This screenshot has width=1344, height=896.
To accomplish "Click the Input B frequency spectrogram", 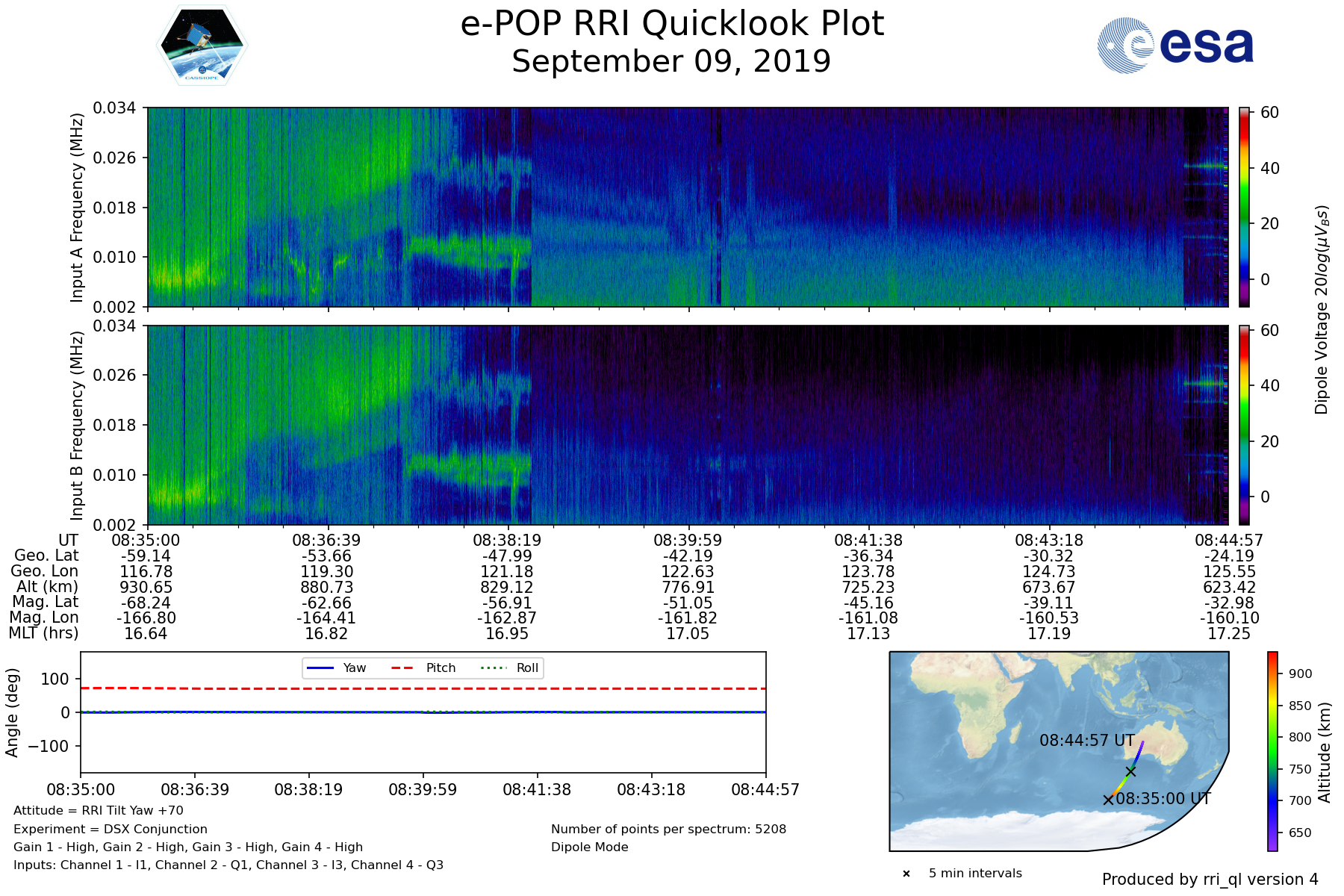I will [x=687, y=425].
